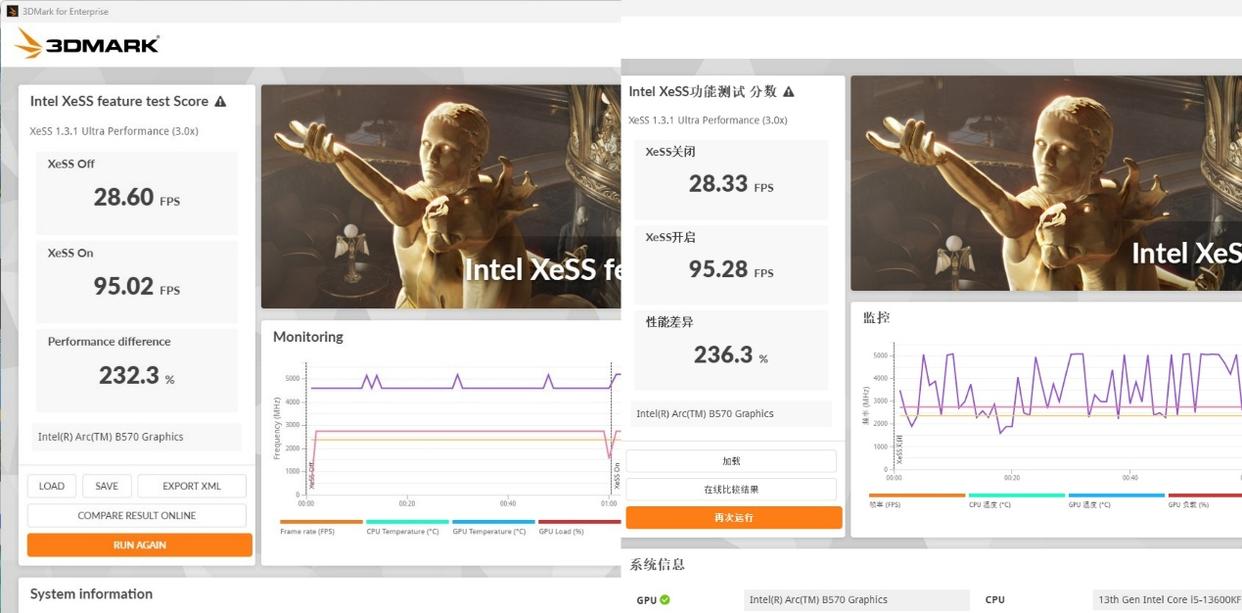The height and width of the screenshot is (613, 1242).
Task: Click the 3DMark for Enterprise title bar icon
Action: 12,11
